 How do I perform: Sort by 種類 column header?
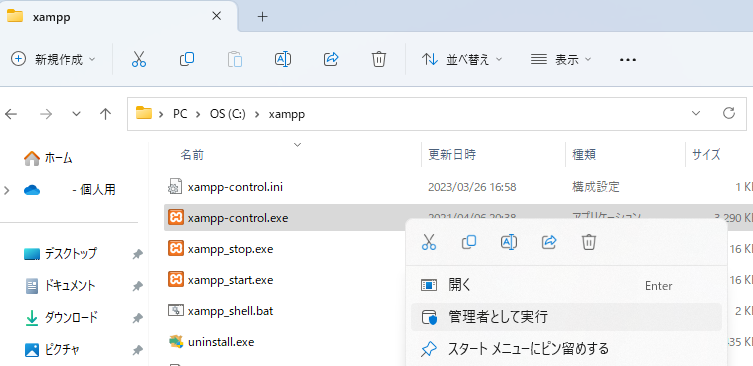[584, 155]
